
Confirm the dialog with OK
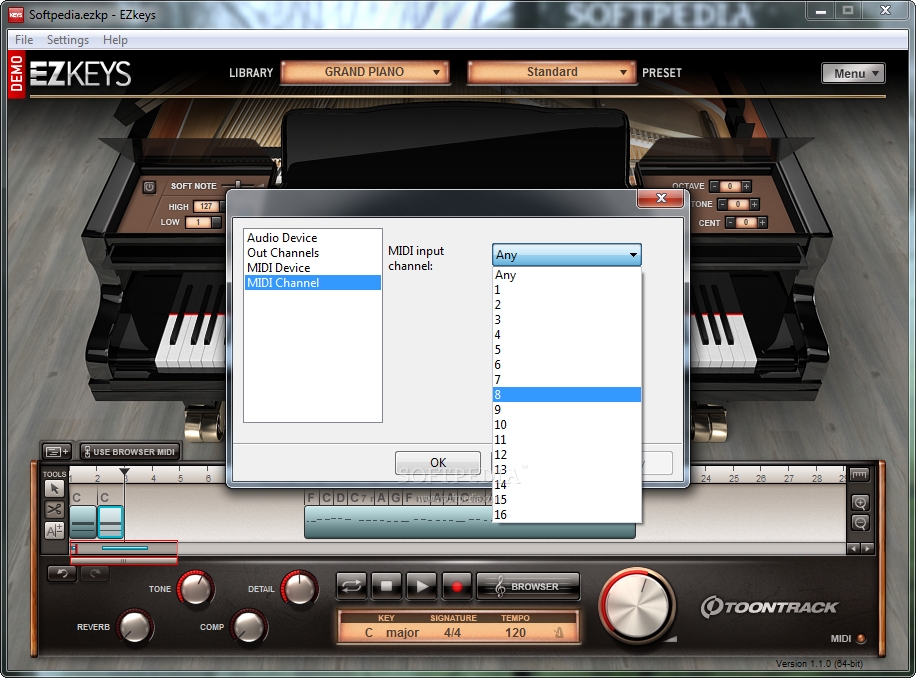click(438, 463)
